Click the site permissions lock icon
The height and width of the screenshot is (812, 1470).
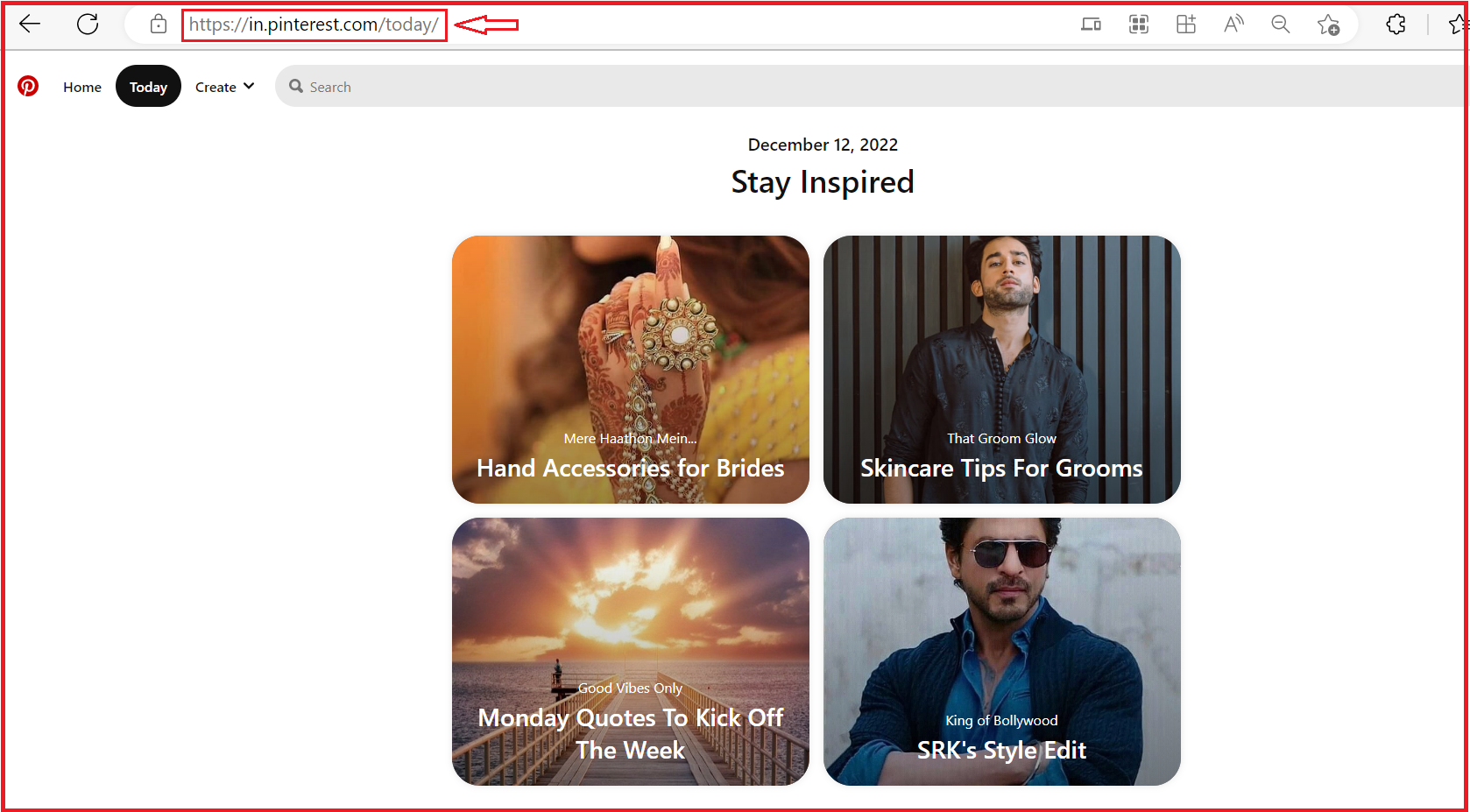coord(158,24)
